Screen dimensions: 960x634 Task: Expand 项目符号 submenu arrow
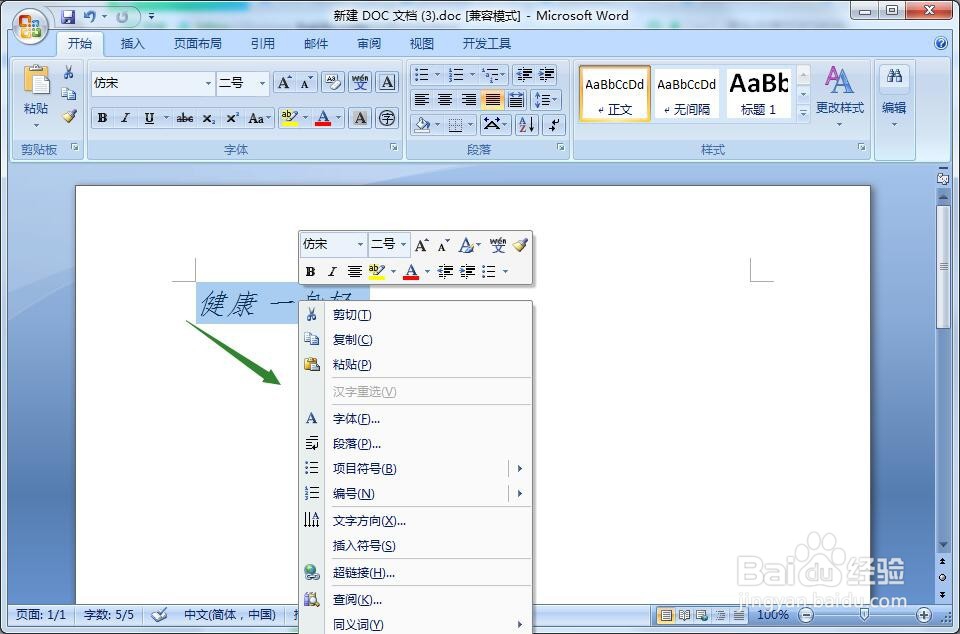(520, 469)
